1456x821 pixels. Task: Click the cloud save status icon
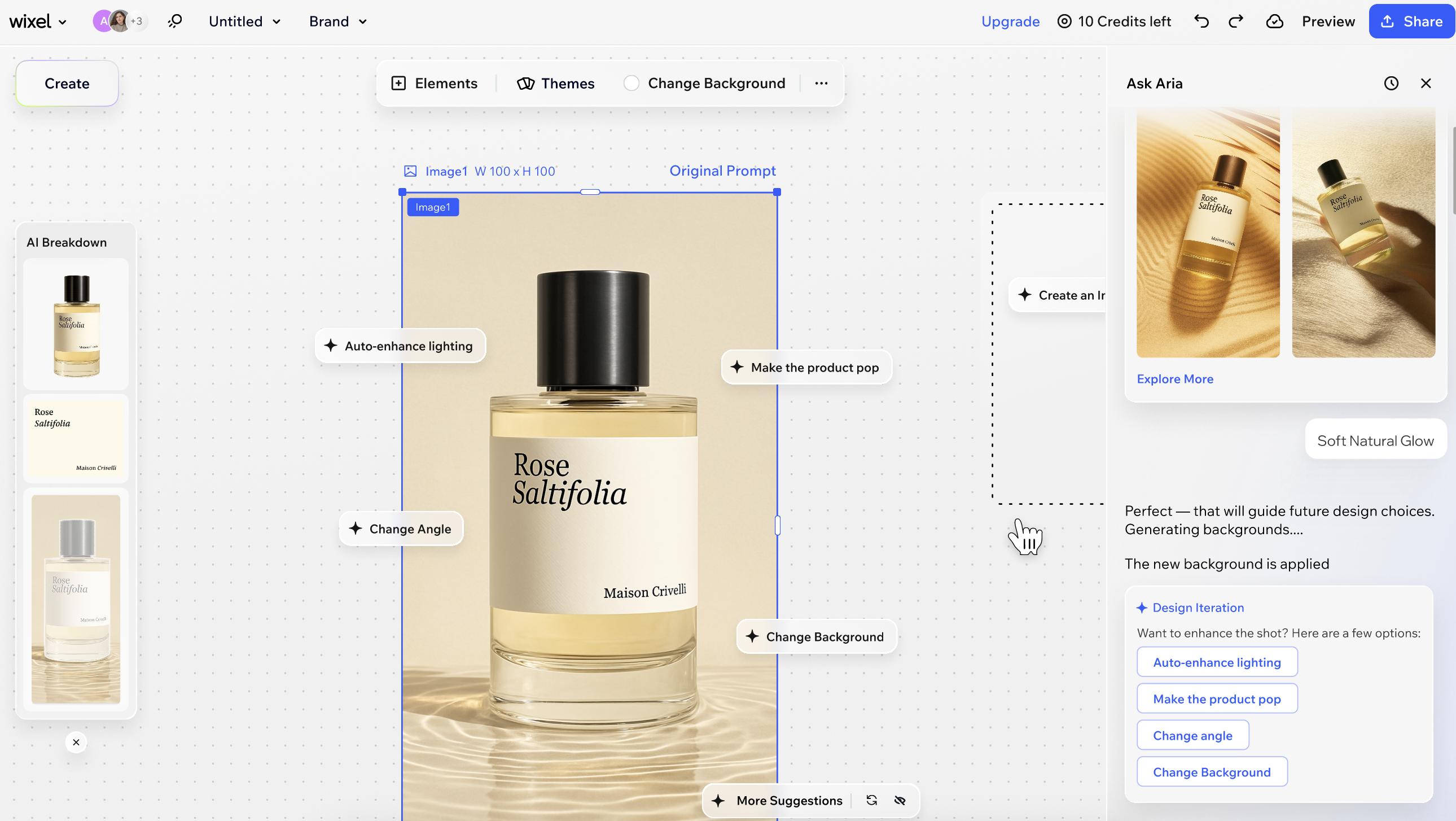tap(1275, 21)
